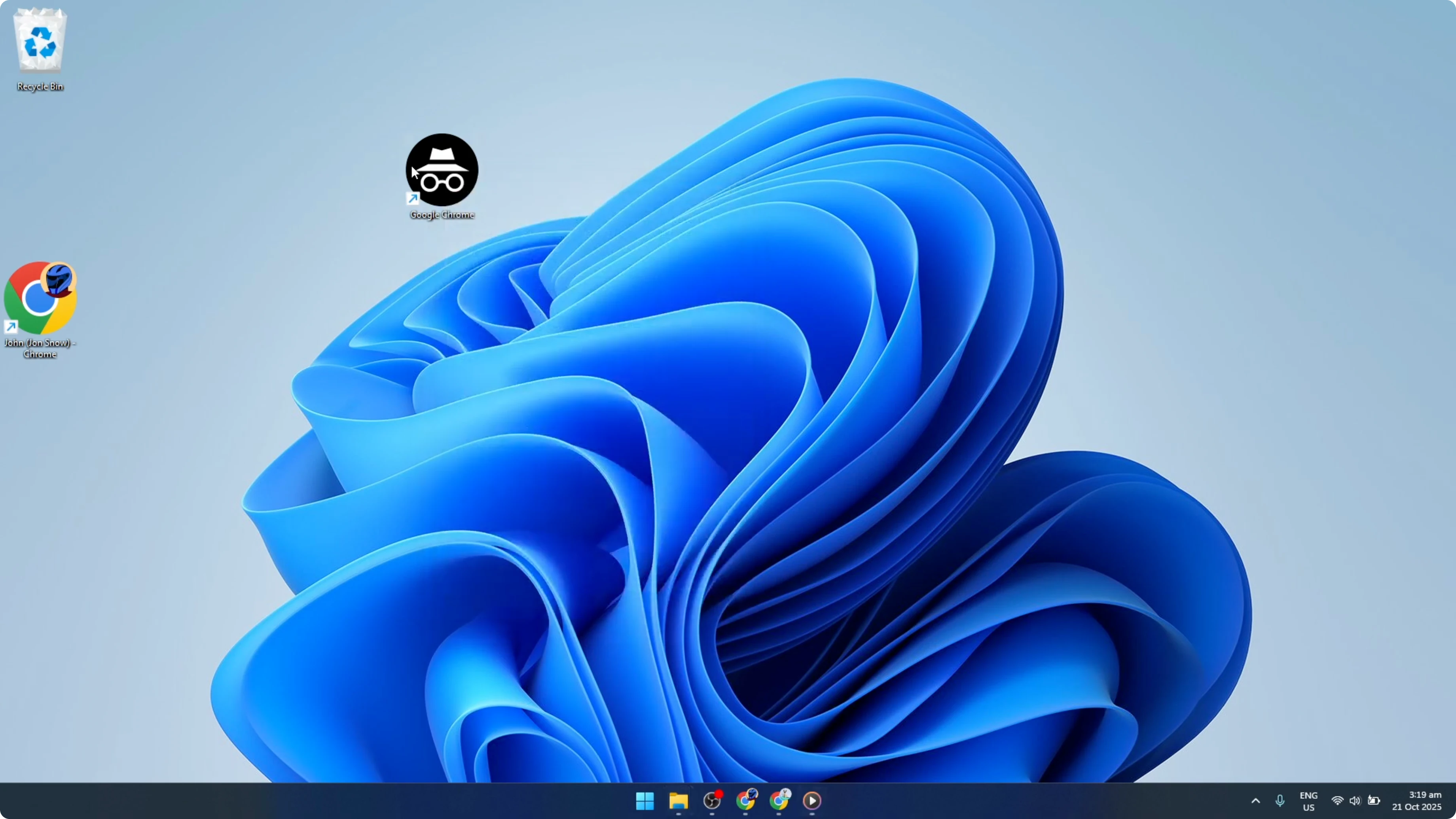
Task: Open the Start menu
Action: [645, 801]
